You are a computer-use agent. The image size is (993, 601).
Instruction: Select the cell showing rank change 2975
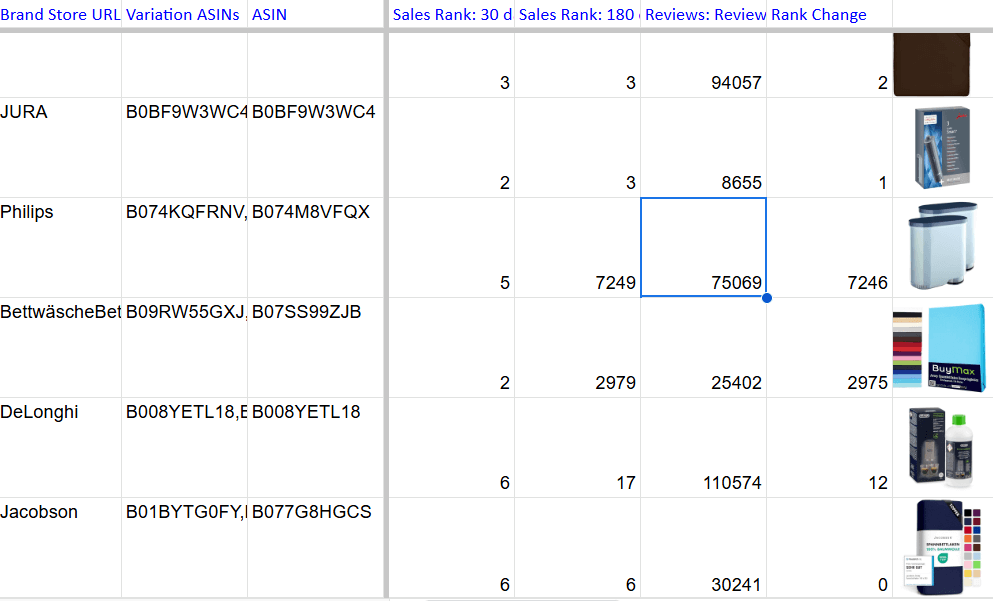[x=829, y=347]
